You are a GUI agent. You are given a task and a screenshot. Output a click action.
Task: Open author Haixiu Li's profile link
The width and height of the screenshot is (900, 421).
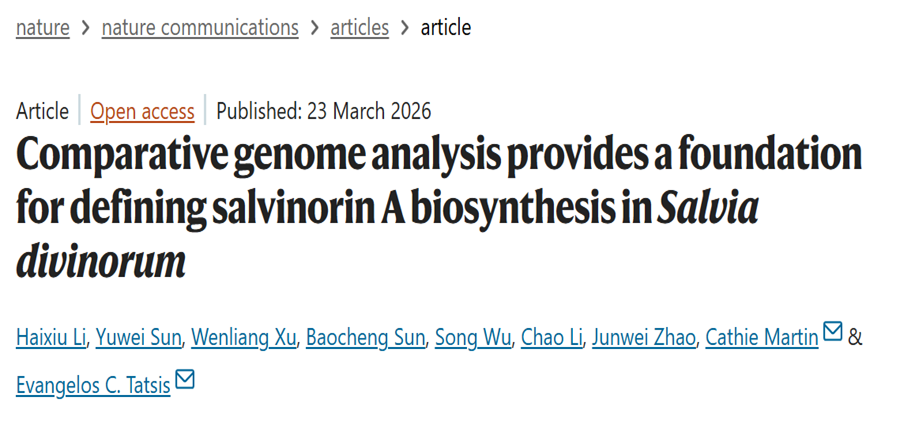pyautogui.click(x=52, y=337)
